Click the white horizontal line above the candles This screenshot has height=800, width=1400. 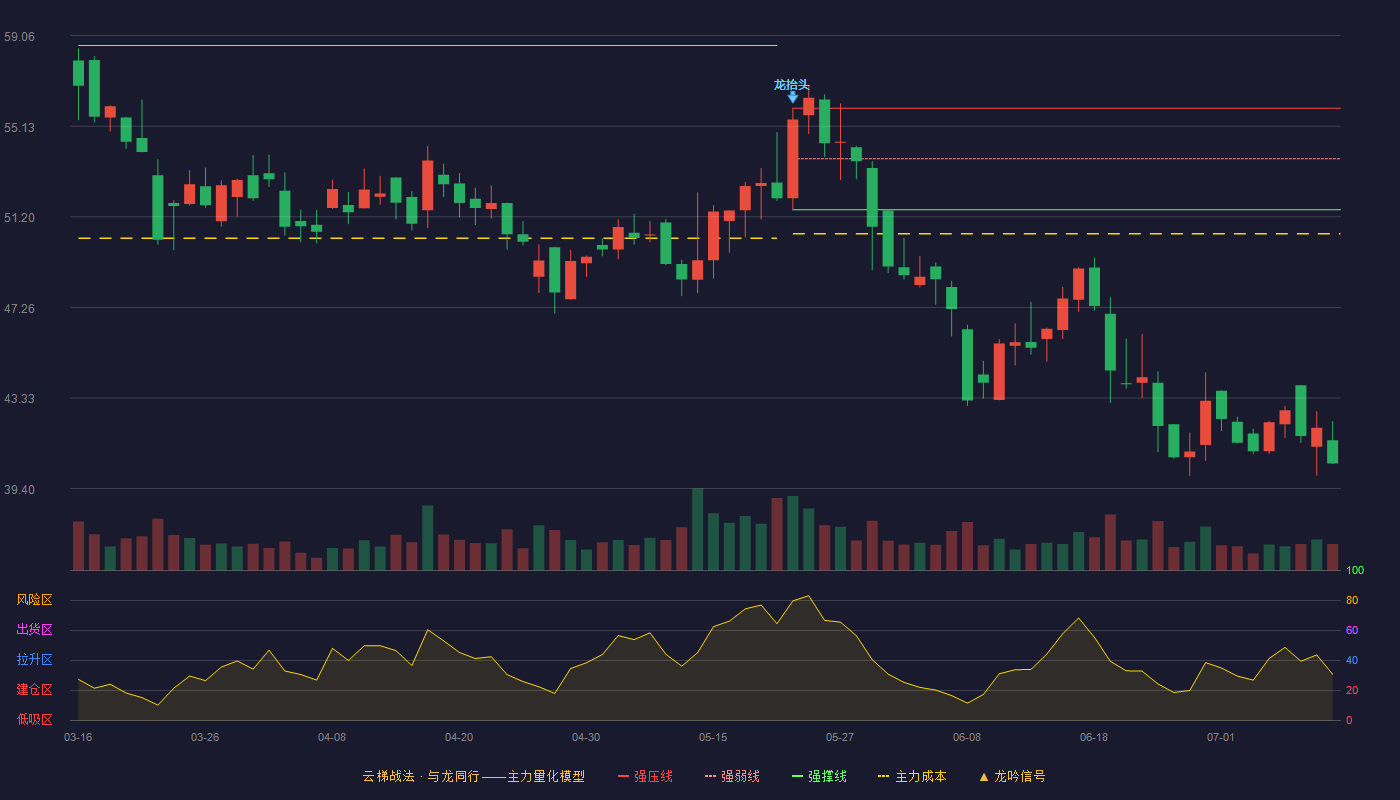point(427,46)
